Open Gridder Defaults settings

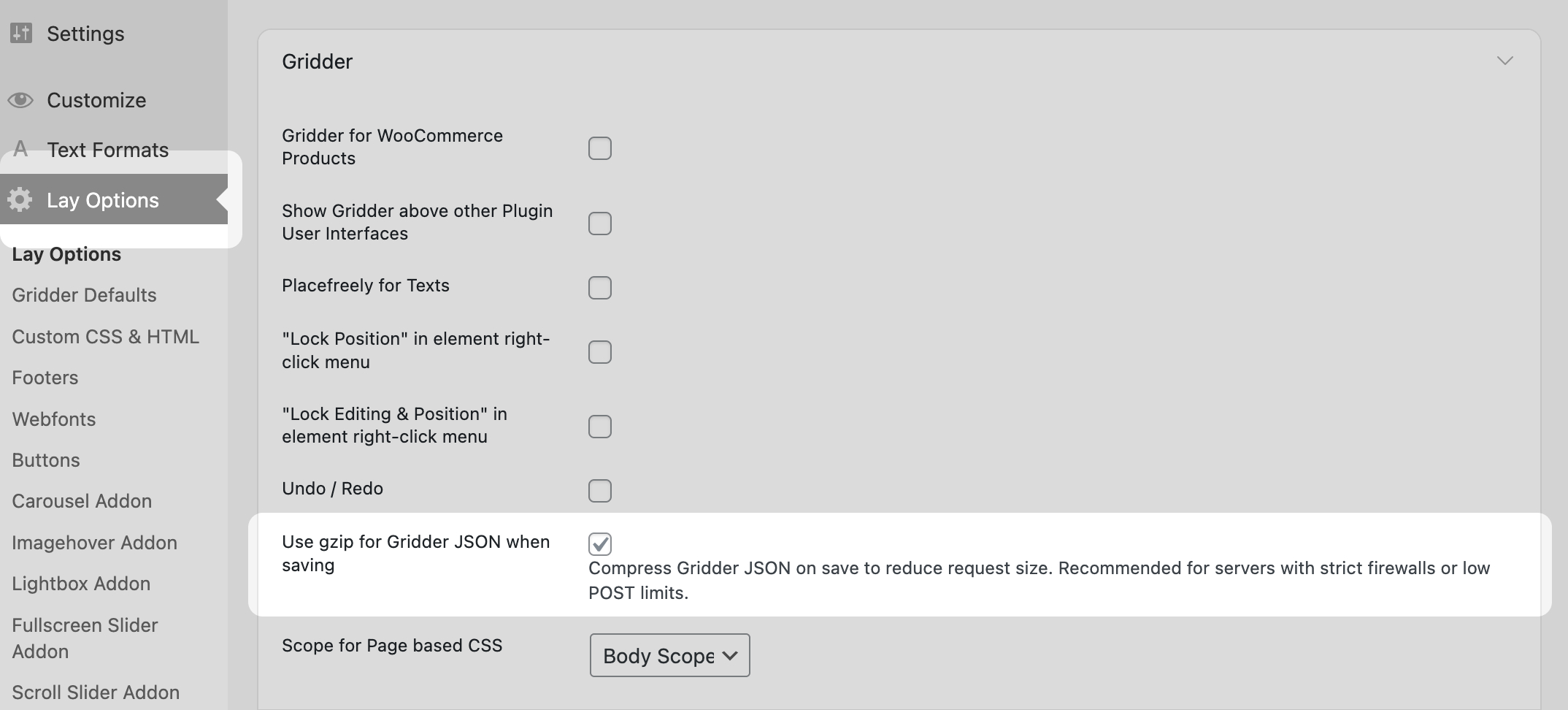(x=84, y=295)
